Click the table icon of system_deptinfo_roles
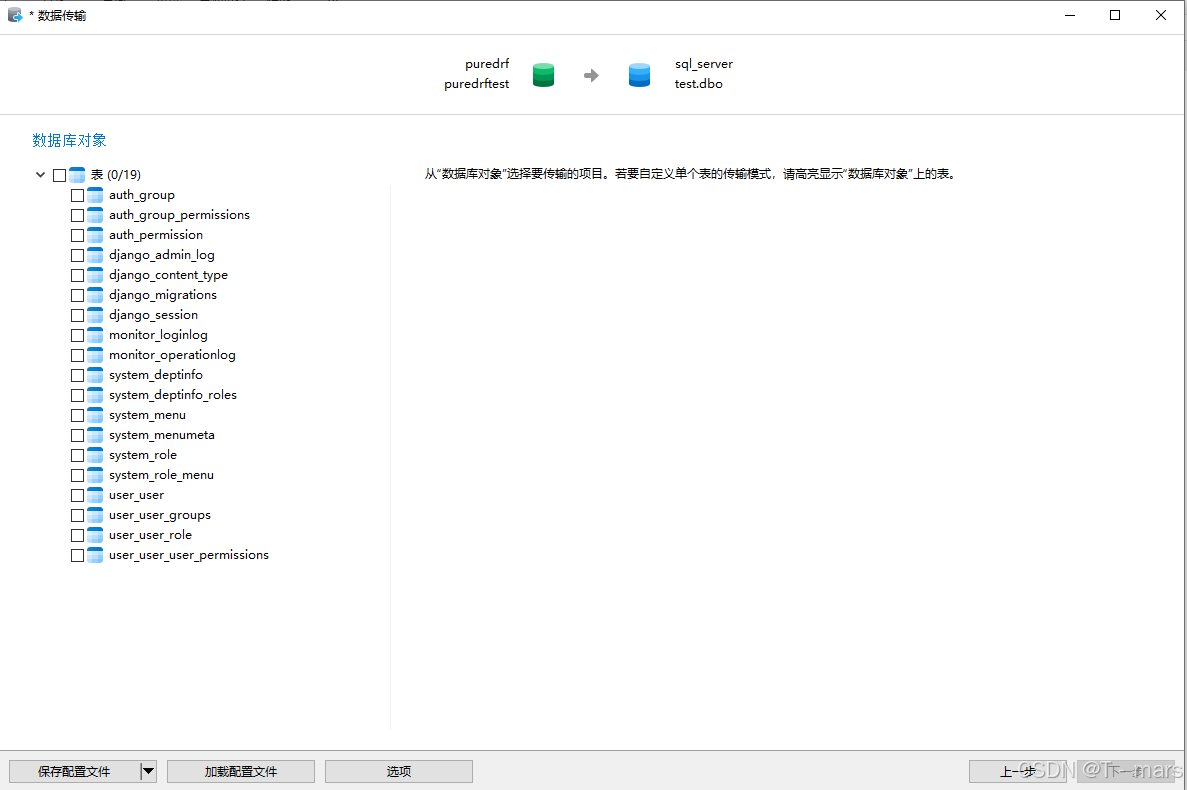Screen dimensions: 1187x790 point(95,396)
